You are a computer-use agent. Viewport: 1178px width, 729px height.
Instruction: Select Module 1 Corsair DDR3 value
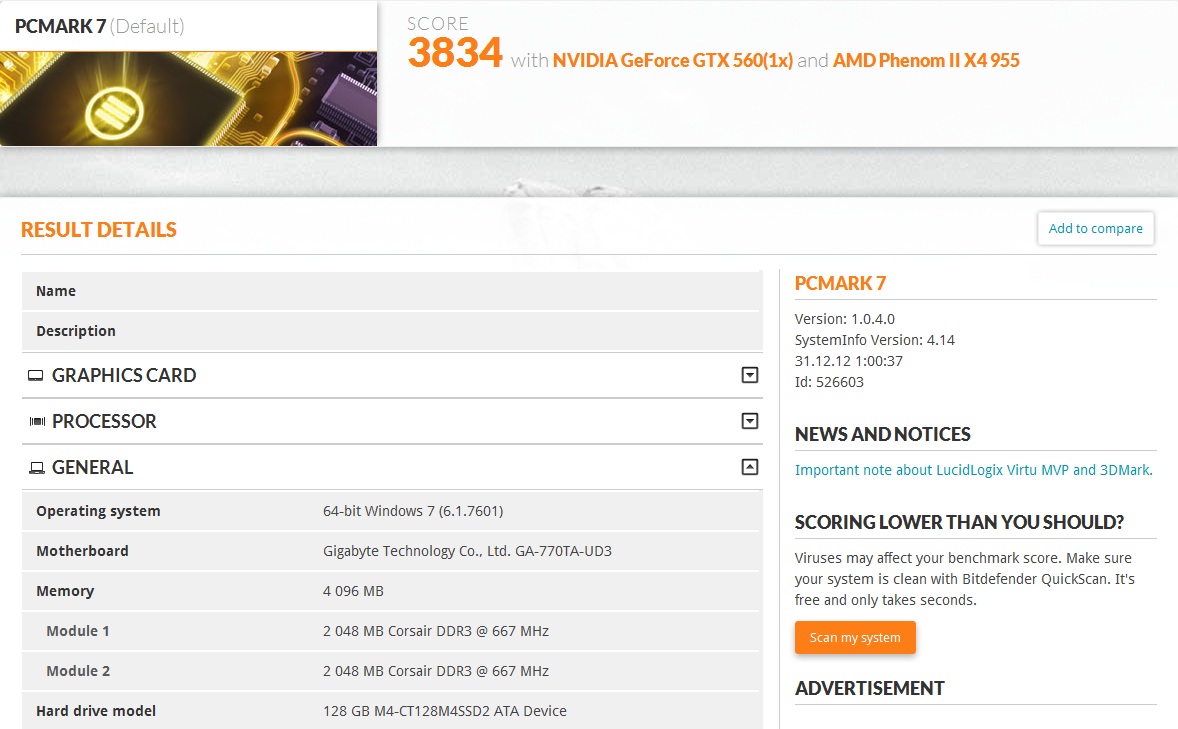pyautogui.click(x=436, y=631)
